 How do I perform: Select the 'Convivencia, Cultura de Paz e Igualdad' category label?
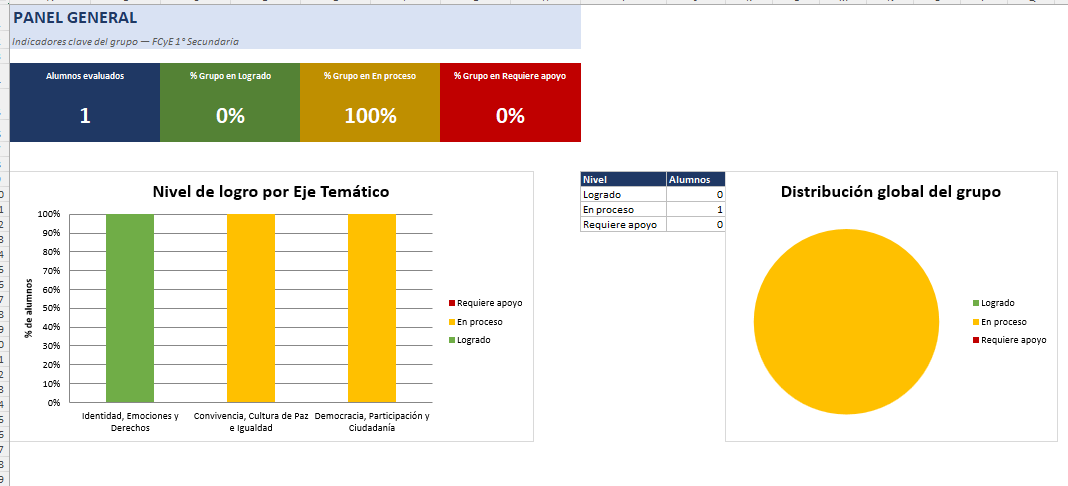[x=251, y=422]
